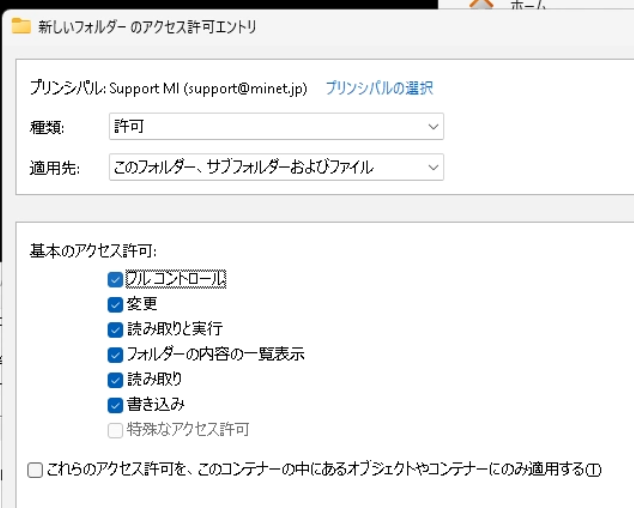Click the 種類 label

[47, 127]
